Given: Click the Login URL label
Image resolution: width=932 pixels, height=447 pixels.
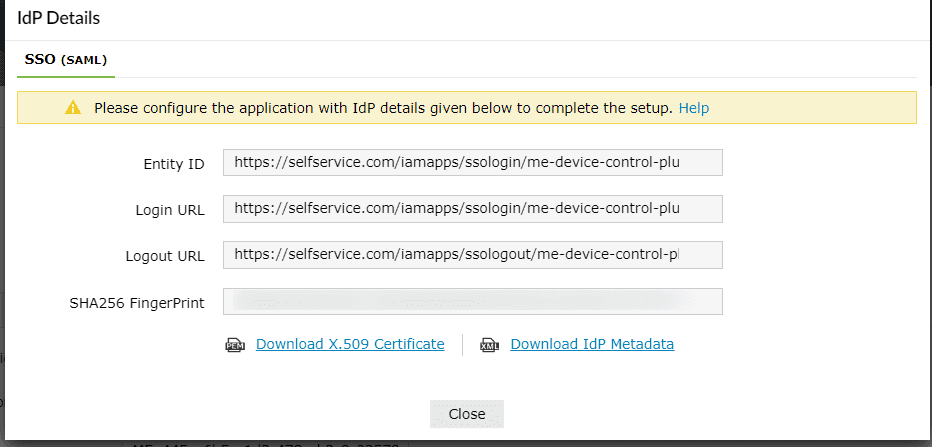Looking at the screenshot, I should click(x=170, y=210).
